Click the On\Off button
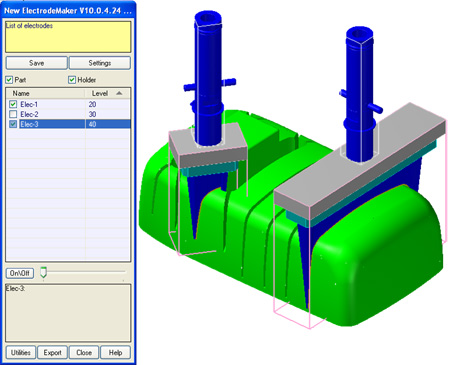The height and width of the screenshot is (365, 460). coord(20,273)
